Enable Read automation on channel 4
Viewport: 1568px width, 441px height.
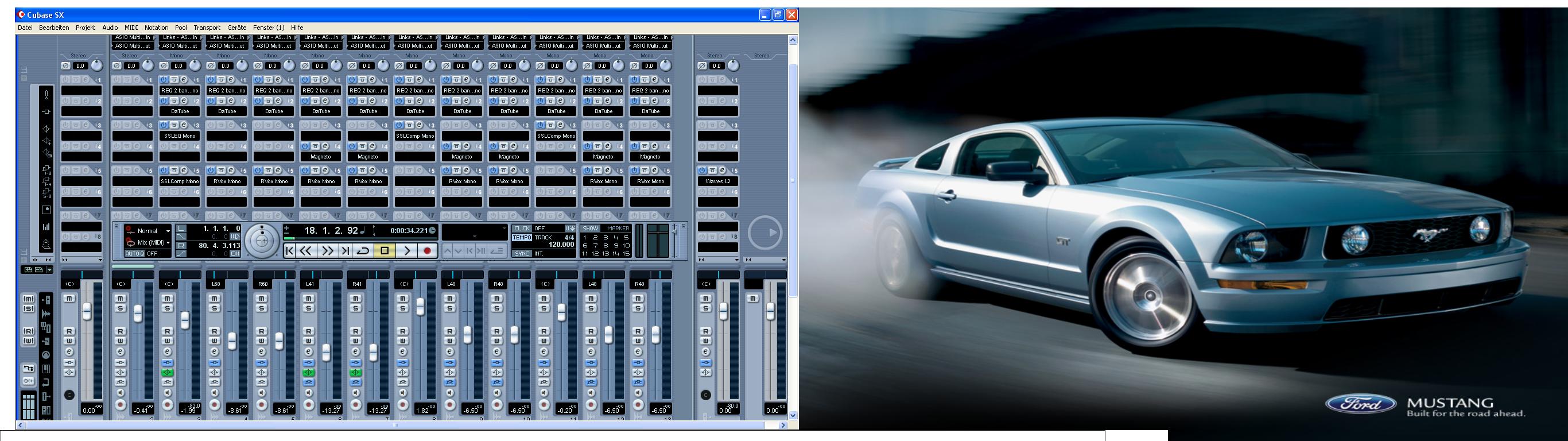215,331
